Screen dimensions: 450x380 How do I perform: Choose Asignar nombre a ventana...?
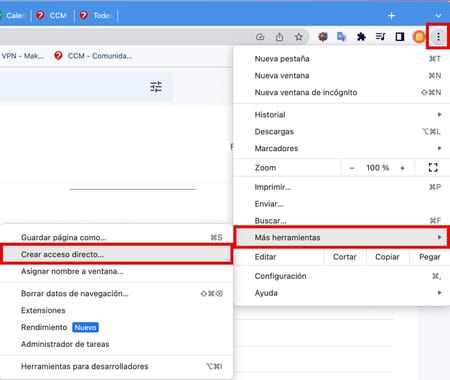pyautogui.click(x=116, y=271)
